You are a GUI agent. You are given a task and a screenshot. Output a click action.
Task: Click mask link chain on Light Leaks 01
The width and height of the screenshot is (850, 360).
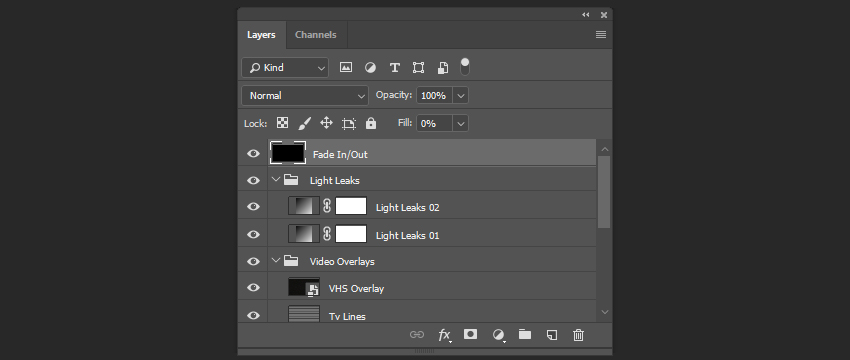327,234
